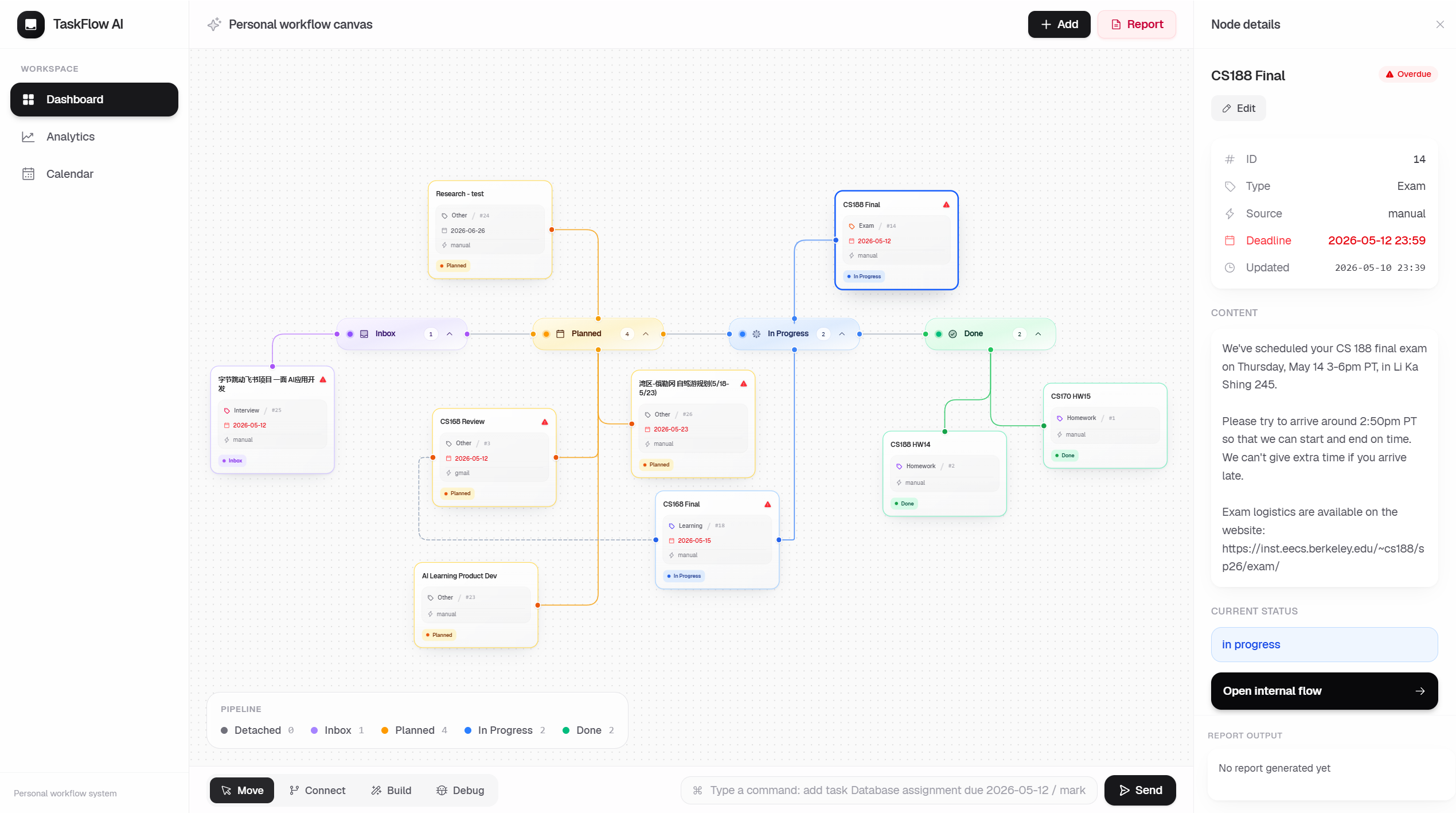Click the Source lightning icon in node details
This screenshot has height=813, width=1456.
1229,214
